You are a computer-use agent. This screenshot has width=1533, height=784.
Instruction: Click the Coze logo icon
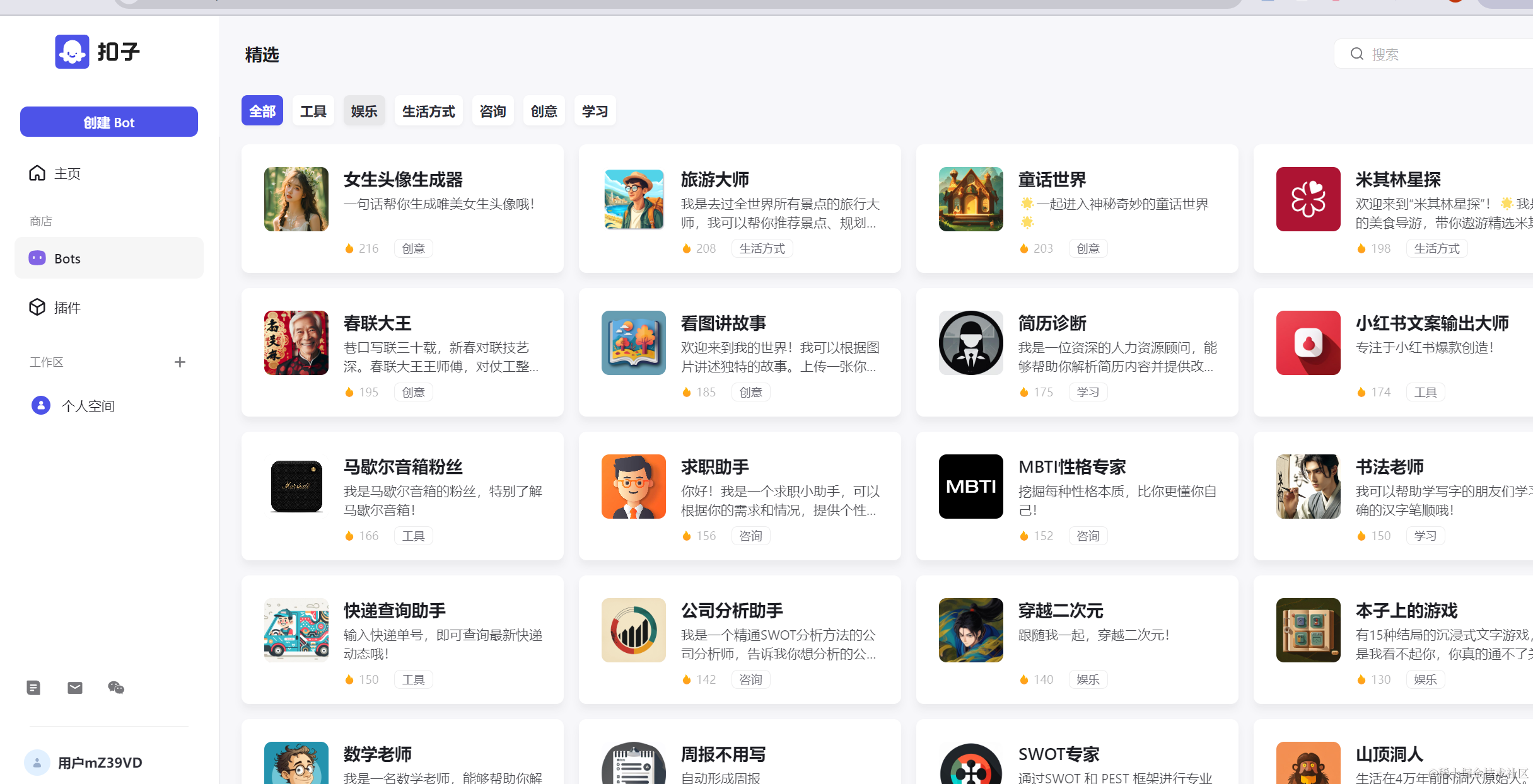click(72, 52)
